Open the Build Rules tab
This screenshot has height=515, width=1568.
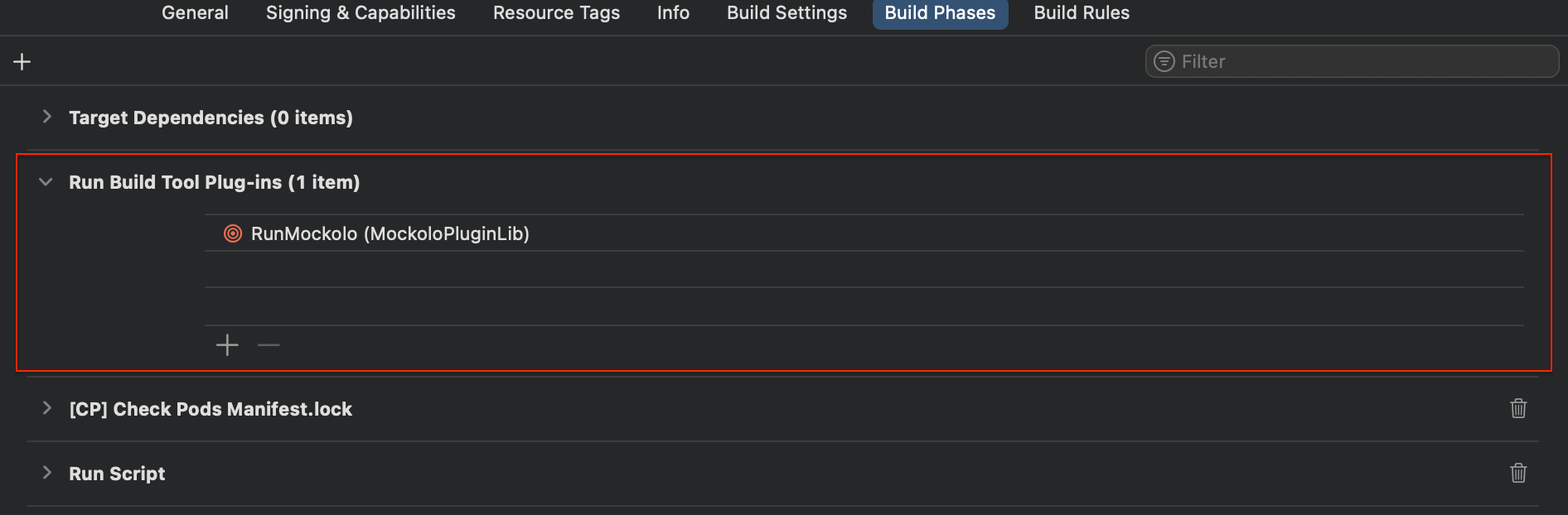[x=1082, y=13]
